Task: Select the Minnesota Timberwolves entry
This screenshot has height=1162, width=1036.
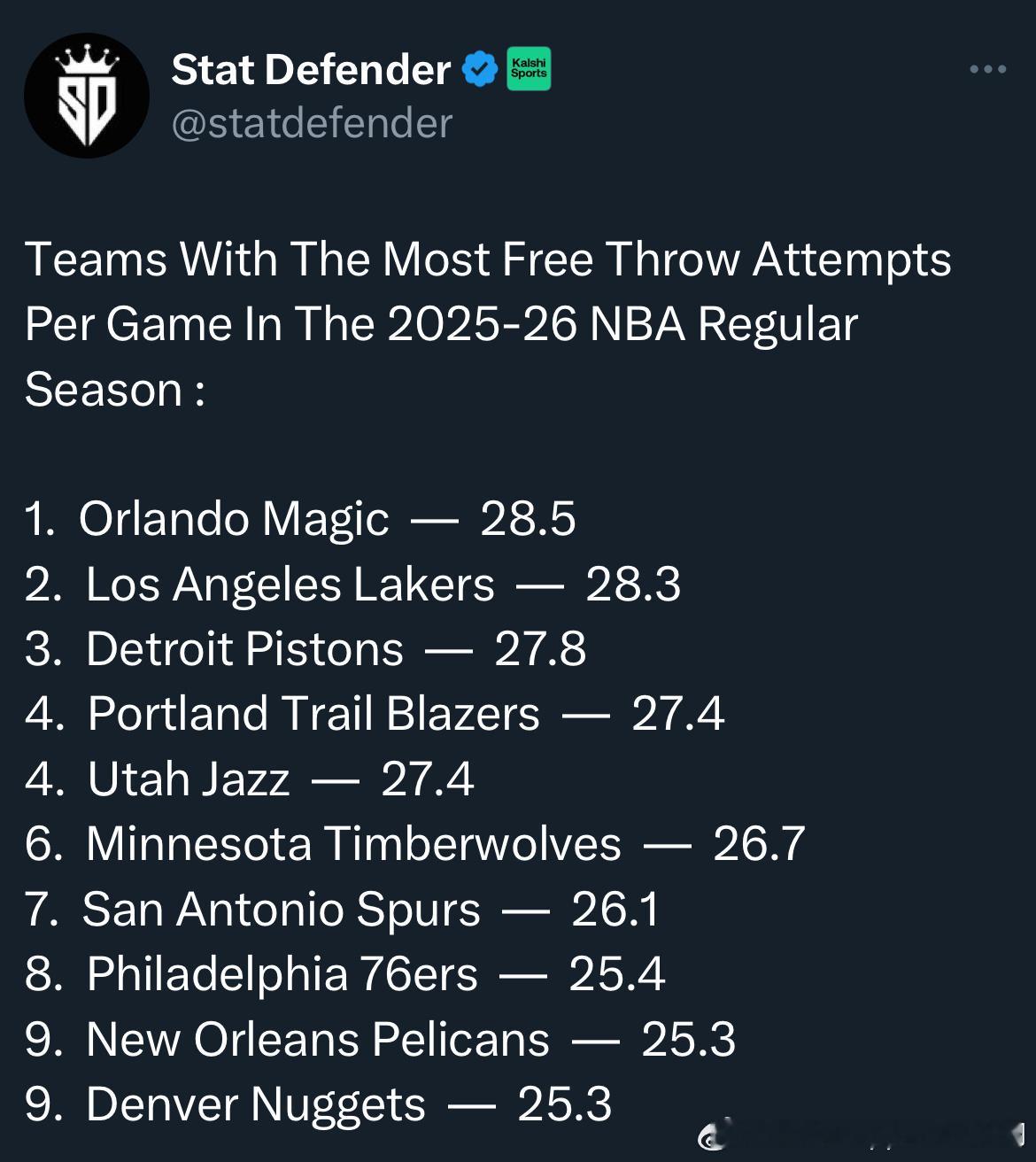Action: pos(353,843)
